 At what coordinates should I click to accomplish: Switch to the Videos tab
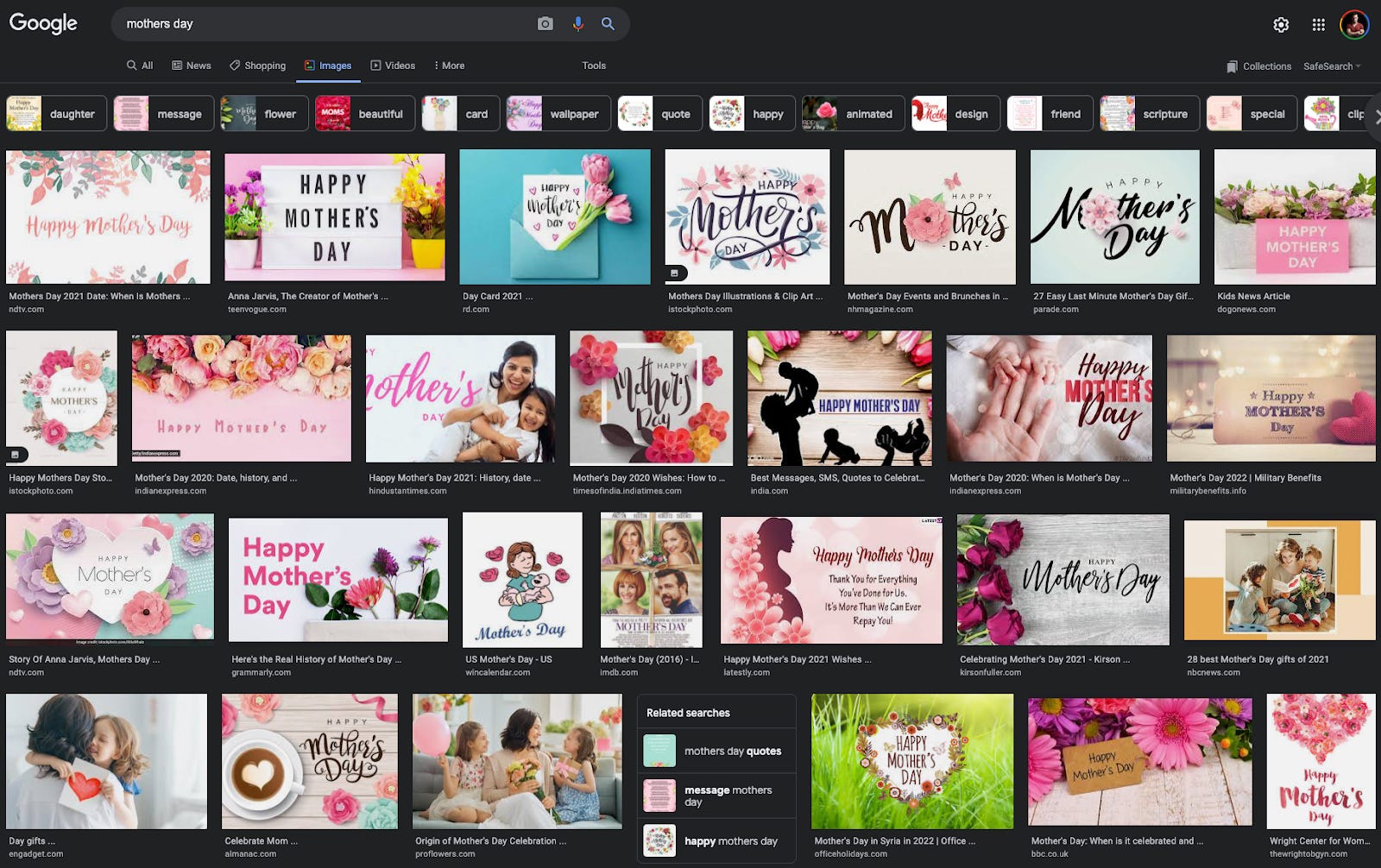394,66
